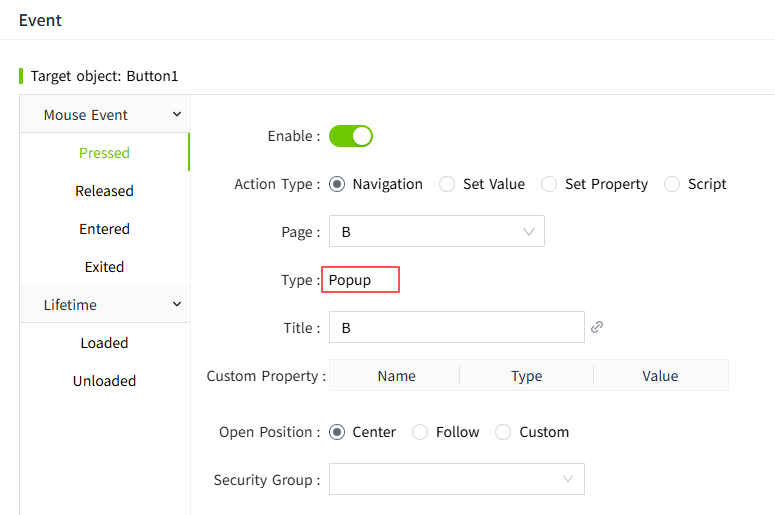Viewport: 775px width, 515px height.
Task: Go to the Exited event
Action: click(104, 267)
